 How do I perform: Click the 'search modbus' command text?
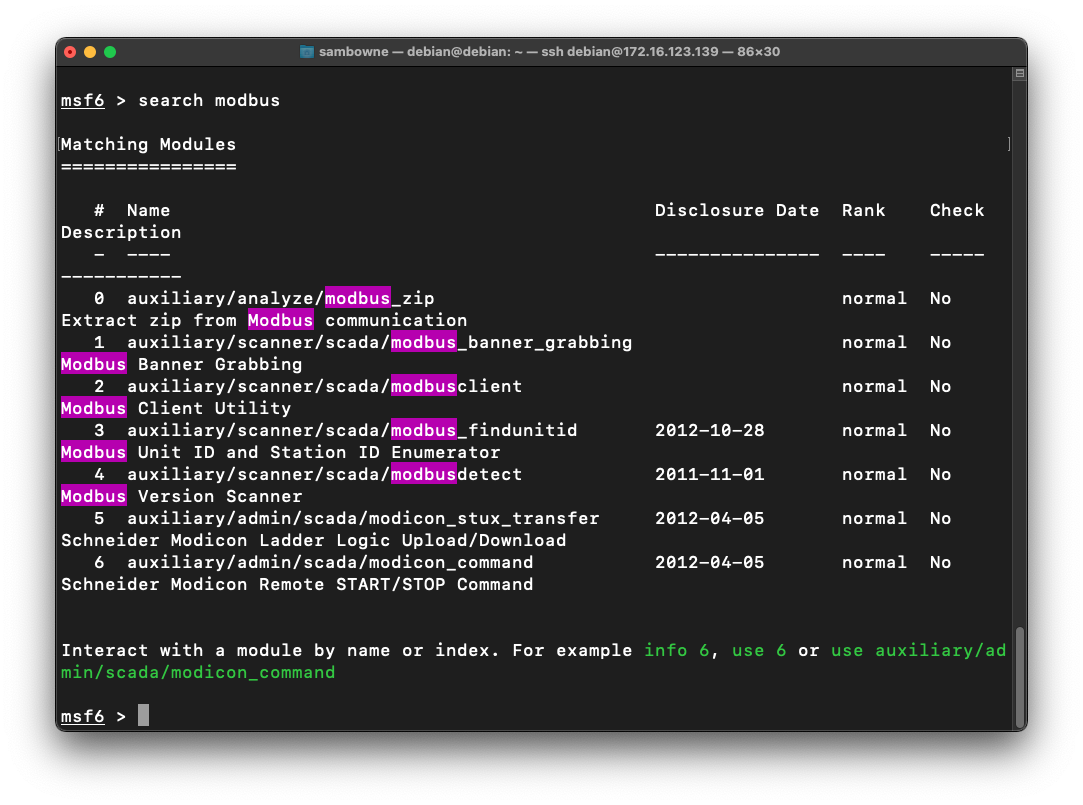209,101
